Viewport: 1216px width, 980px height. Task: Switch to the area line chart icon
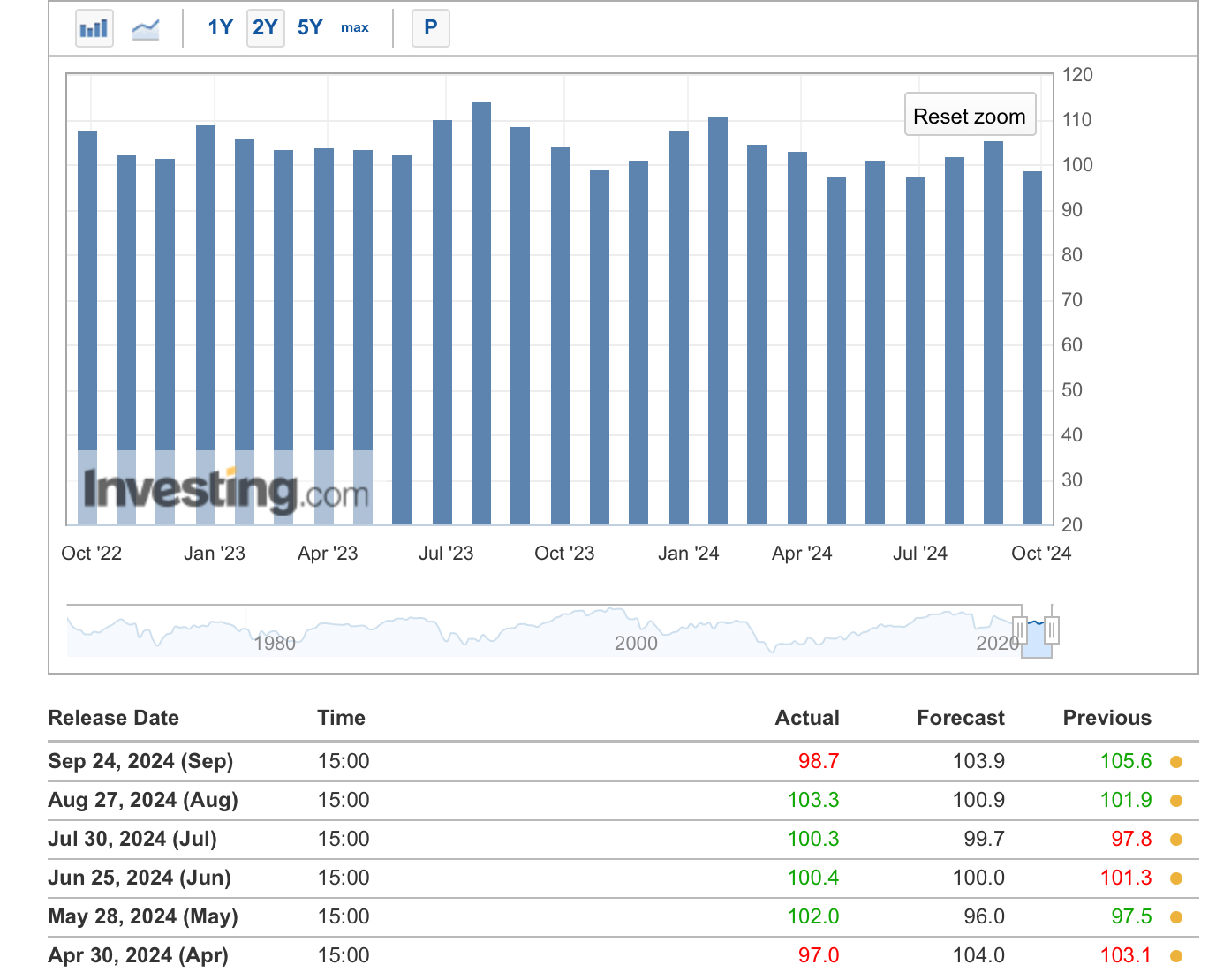(x=146, y=28)
